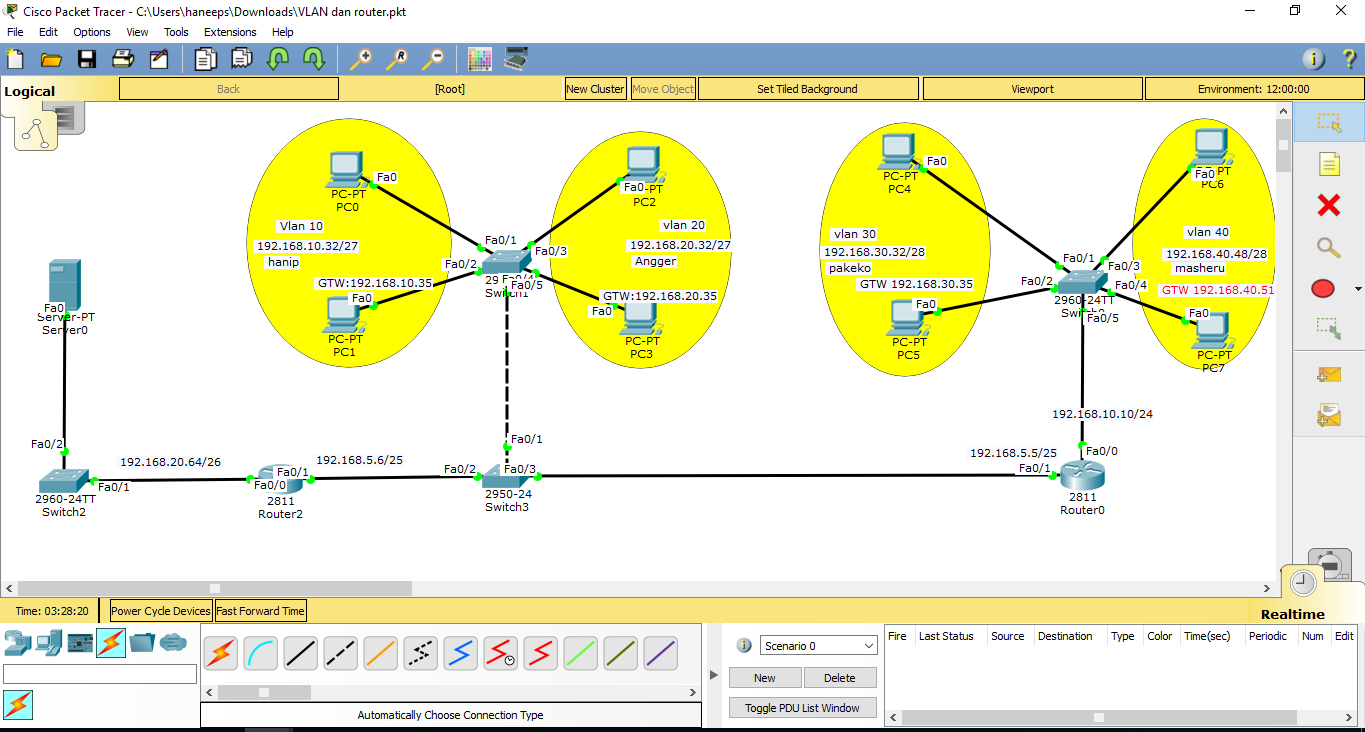
Task: Open the Options menu
Action: 91,31
